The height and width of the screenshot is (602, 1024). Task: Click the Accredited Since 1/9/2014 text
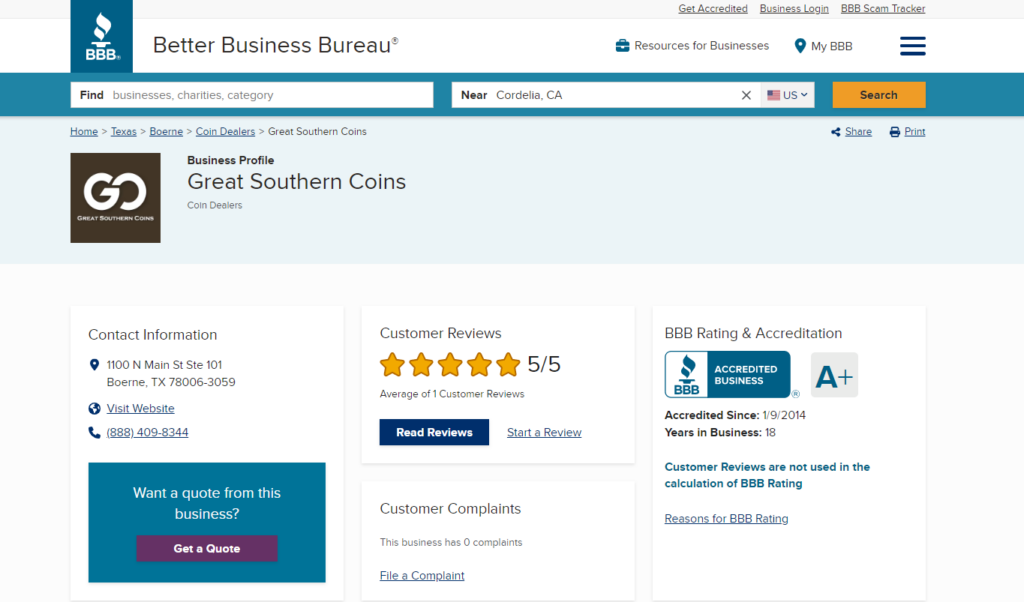pyautogui.click(x=735, y=415)
